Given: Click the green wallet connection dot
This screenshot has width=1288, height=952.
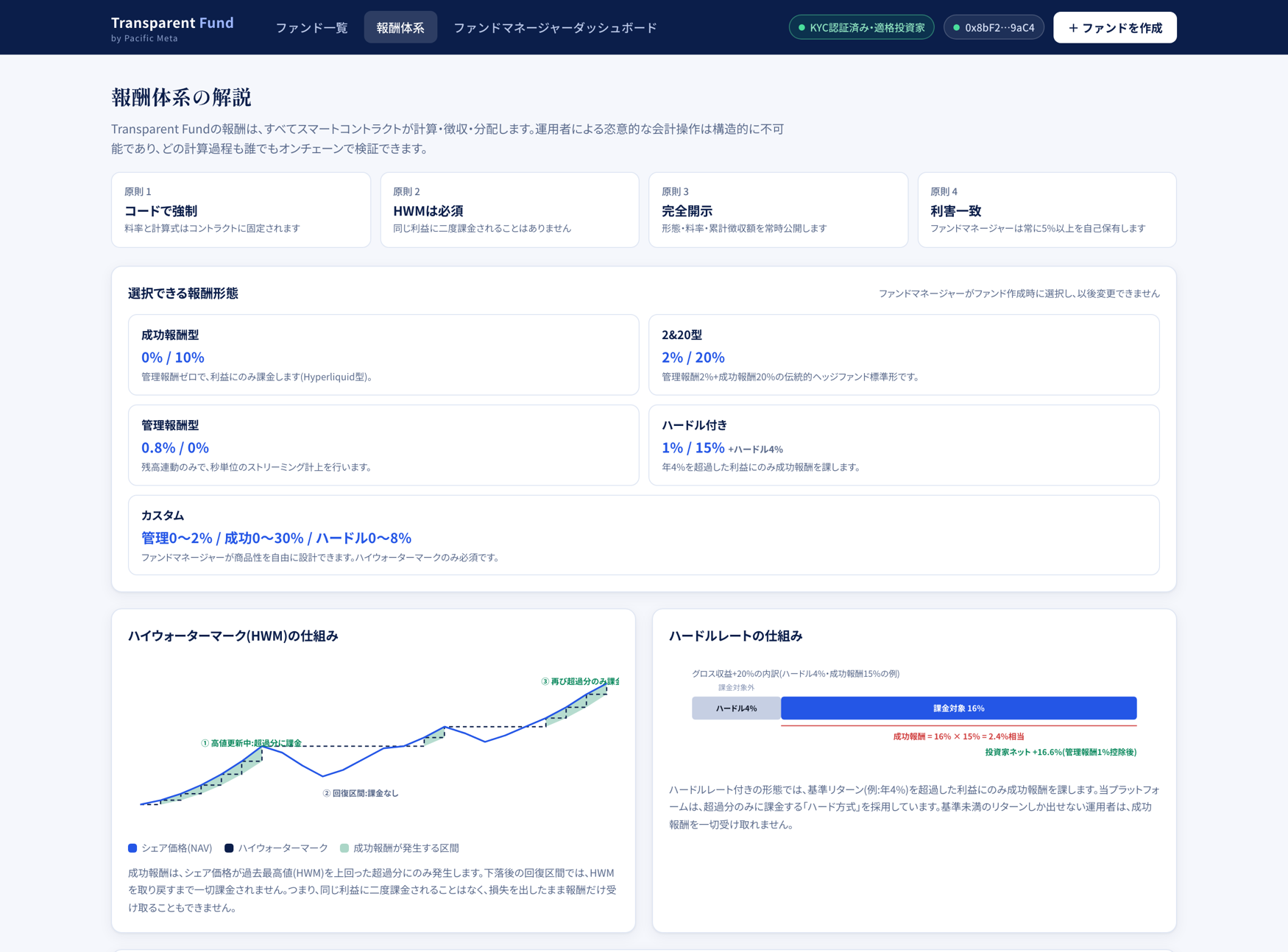Looking at the screenshot, I should click(x=956, y=28).
